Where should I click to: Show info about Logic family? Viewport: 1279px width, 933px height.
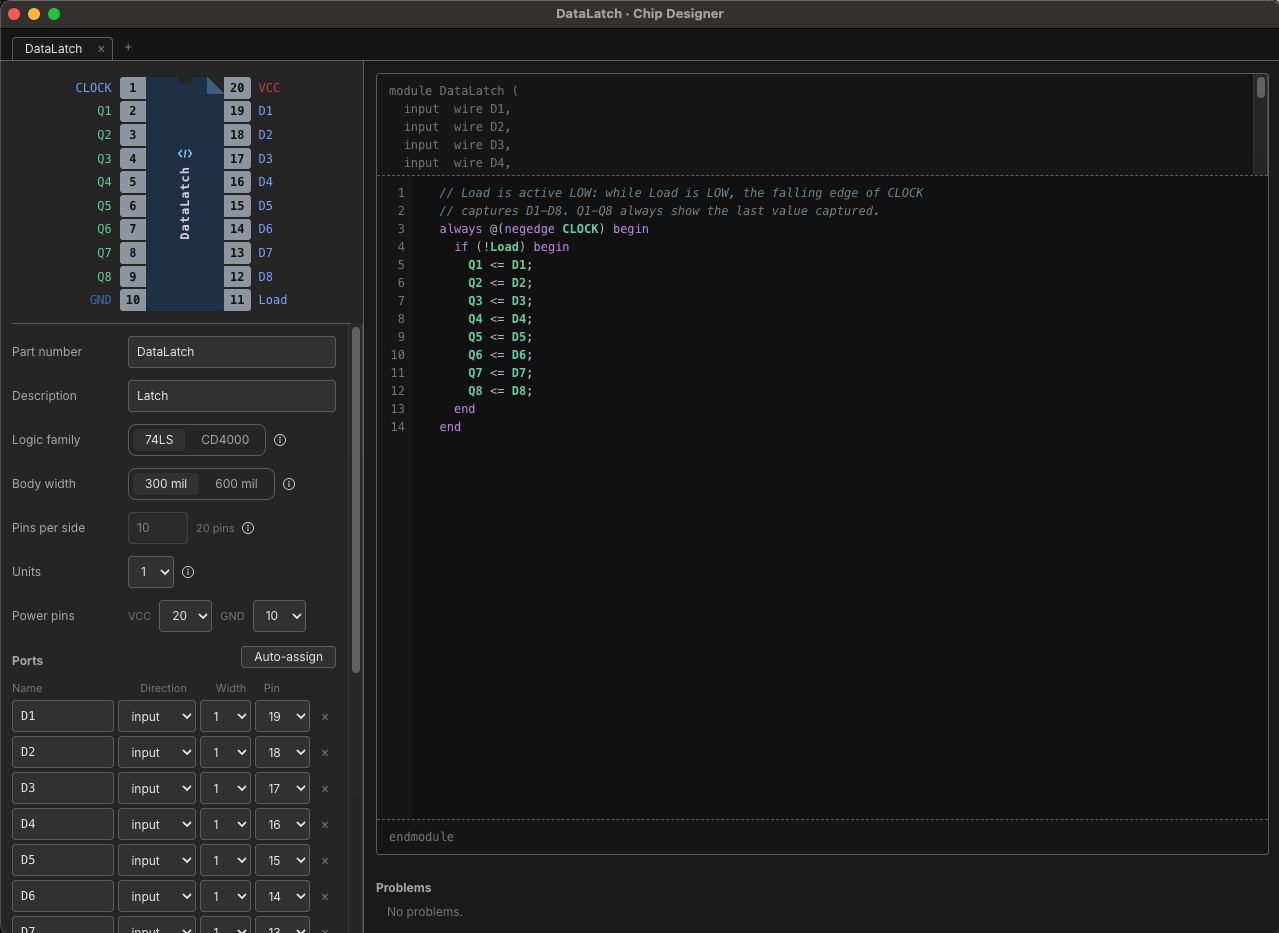pyautogui.click(x=280, y=440)
